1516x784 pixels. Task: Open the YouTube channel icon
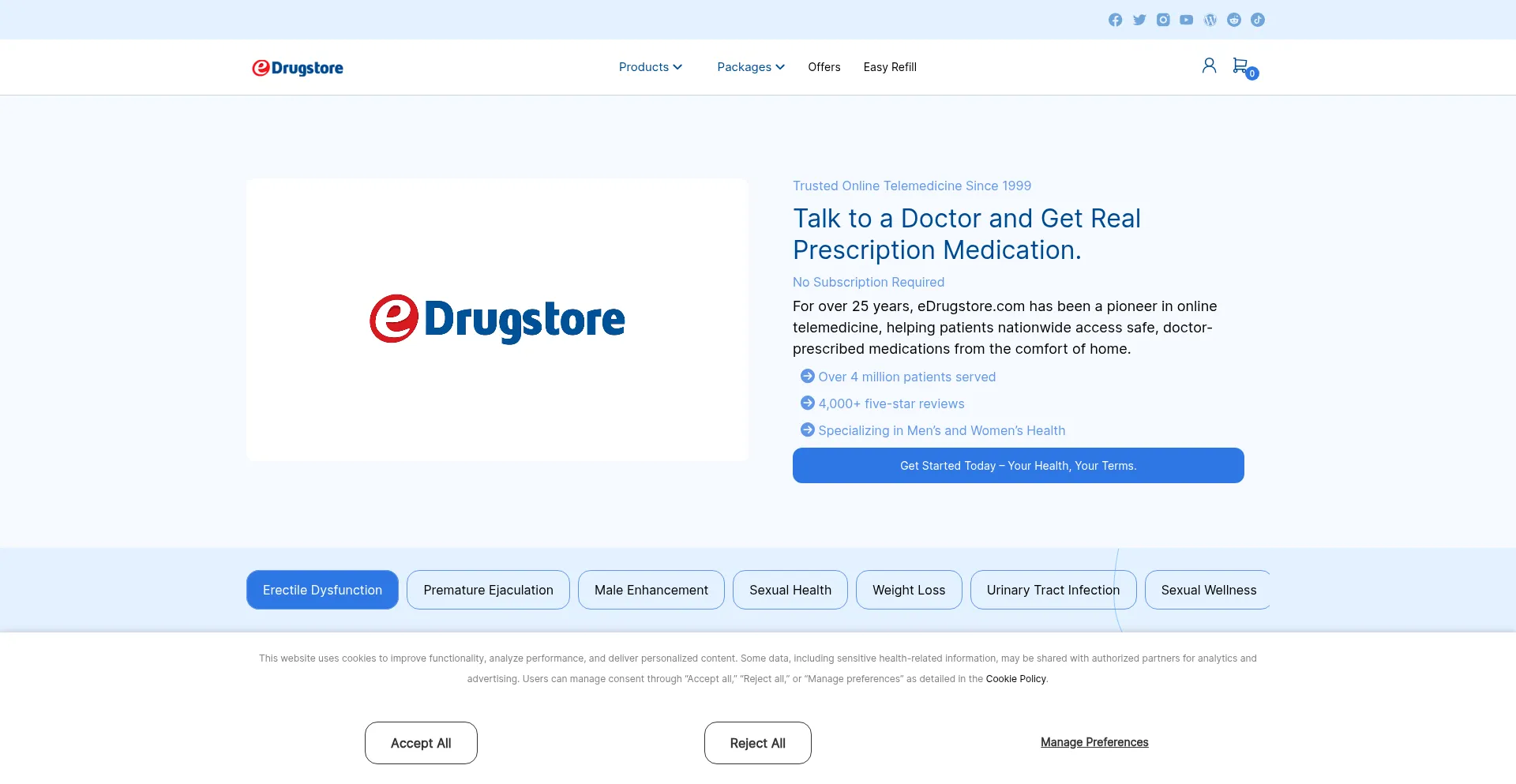(1187, 20)
